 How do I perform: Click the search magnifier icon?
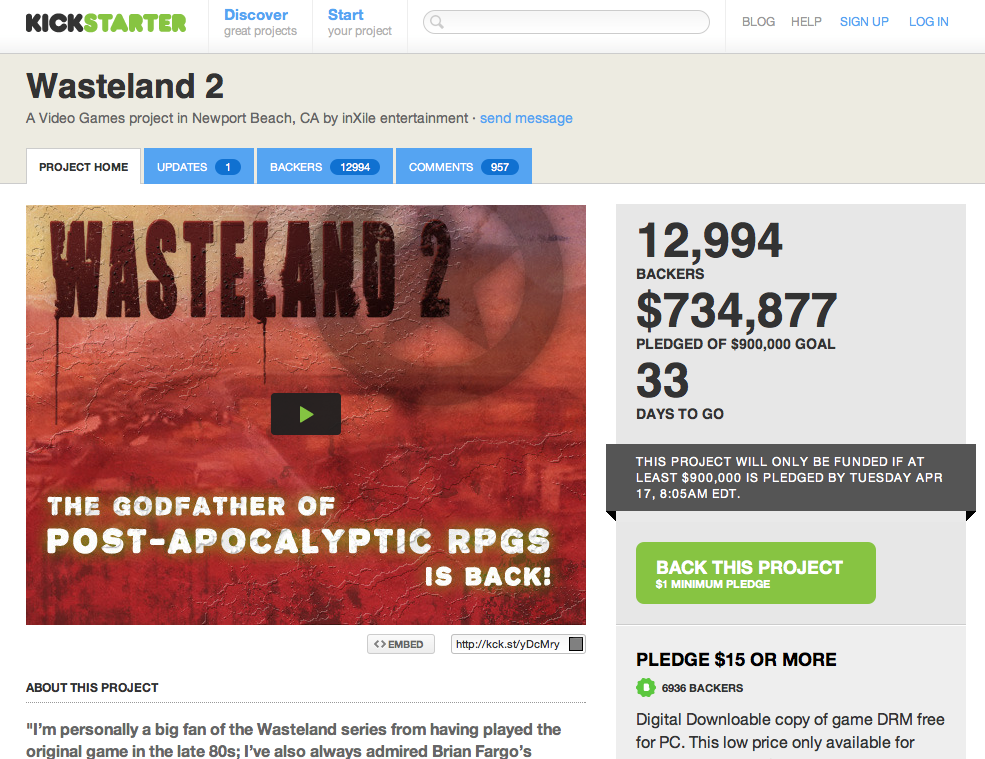[437, 23]
